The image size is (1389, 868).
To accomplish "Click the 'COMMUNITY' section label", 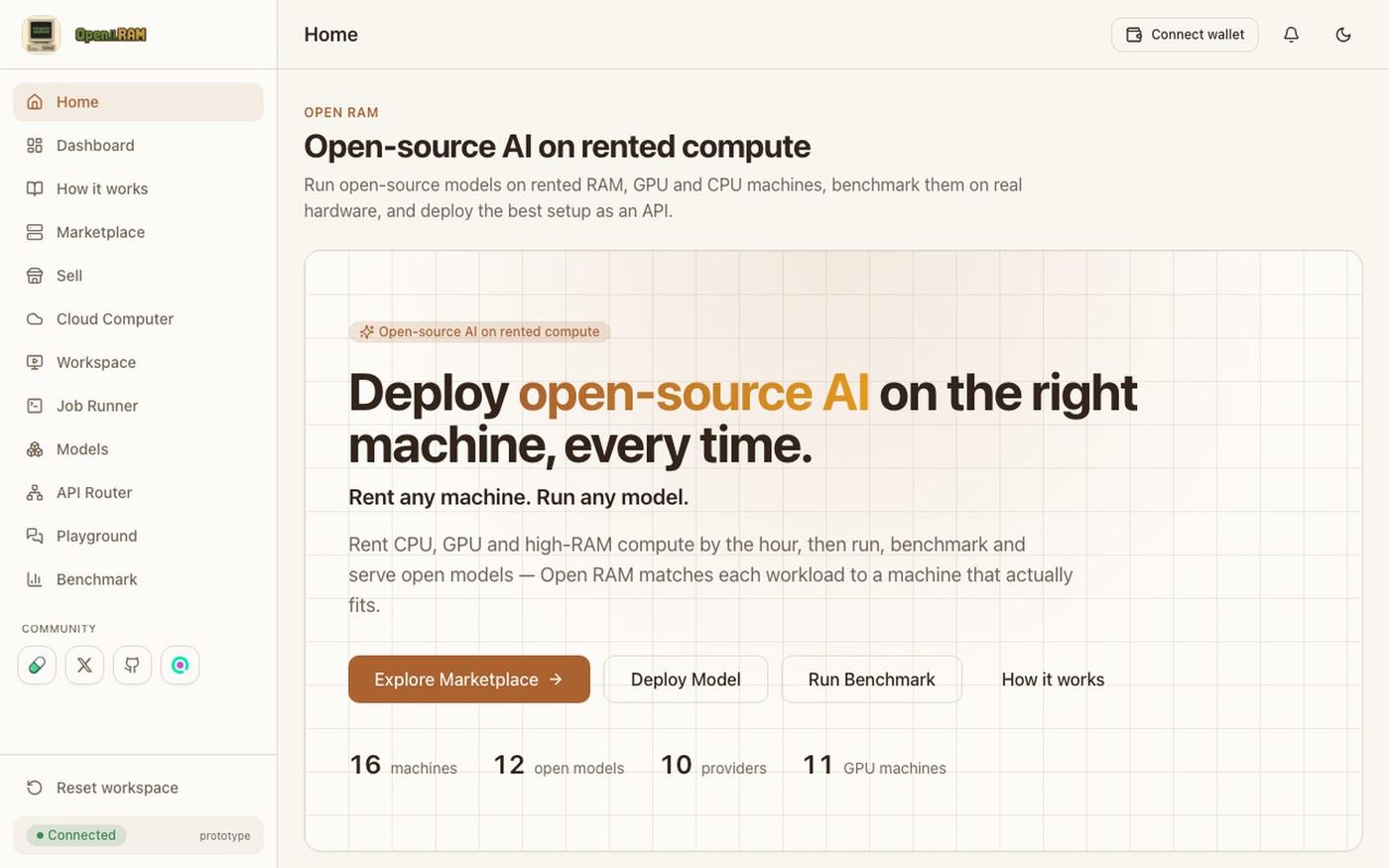I will click(59, 629).
